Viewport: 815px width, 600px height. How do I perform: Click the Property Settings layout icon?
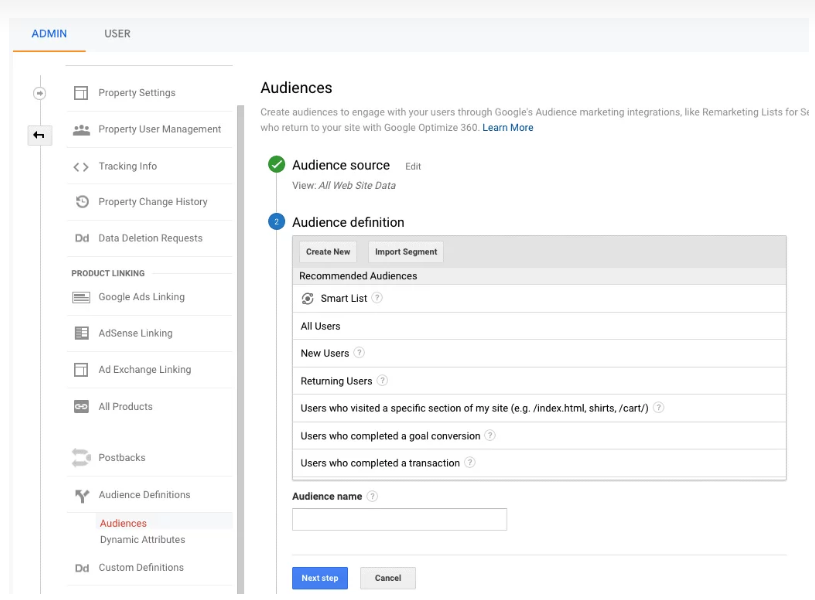(x=81, y=93)
